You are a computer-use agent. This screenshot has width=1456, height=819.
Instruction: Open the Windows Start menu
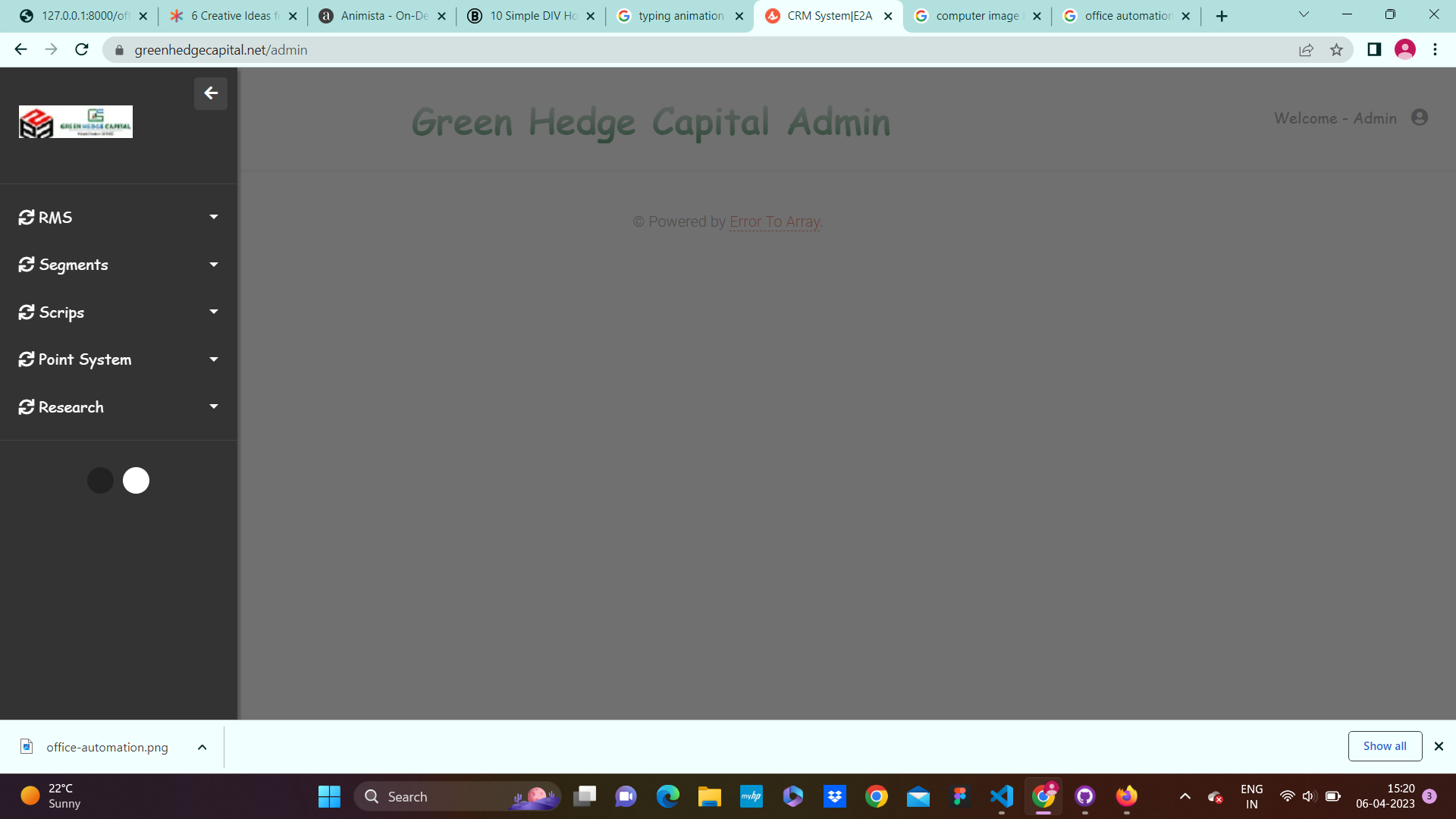tap(329, 796)
